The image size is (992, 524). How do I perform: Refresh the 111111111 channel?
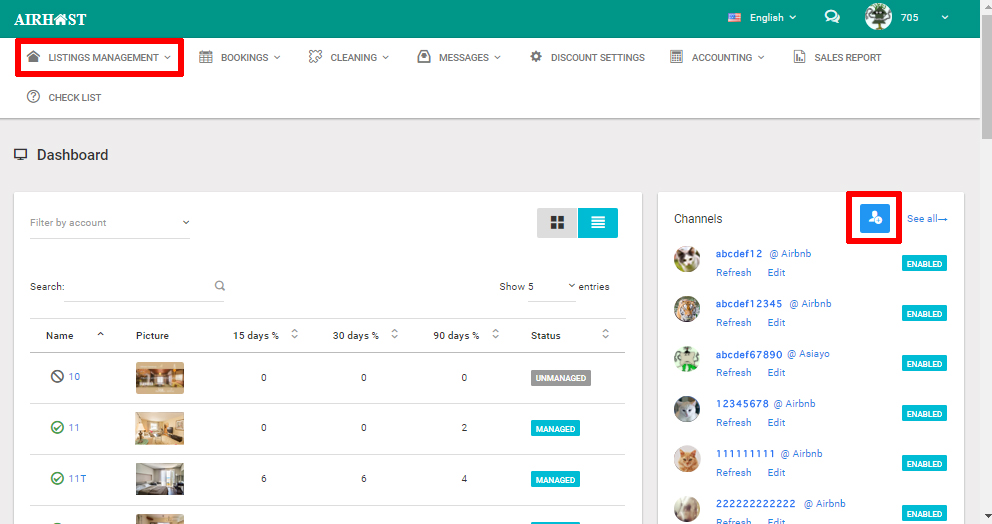pyautogui.click(x=734, y=473)
